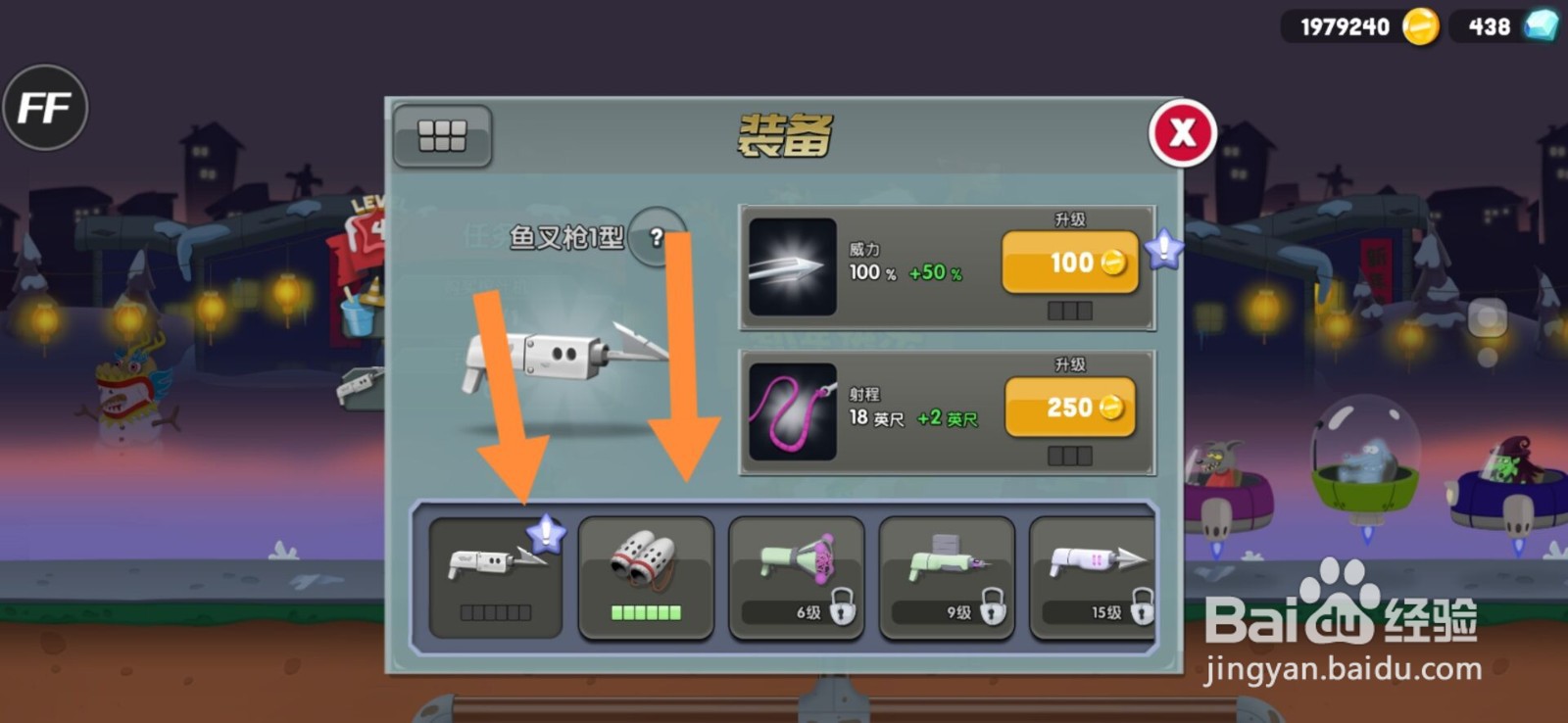Image resolution: width=1568 pixels, height=723 pixels.
Task: Tap the question mark help icon
Action: pyautogui.click(x=657, y=236)
